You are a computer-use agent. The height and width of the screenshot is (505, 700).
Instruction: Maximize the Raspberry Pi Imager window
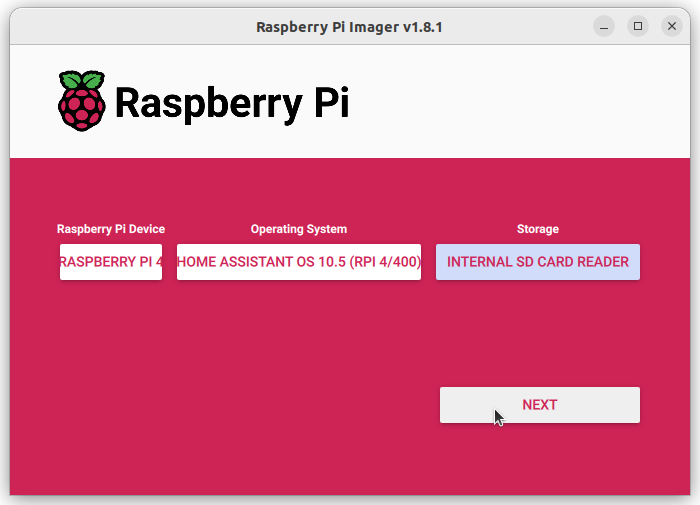point(638,26)
